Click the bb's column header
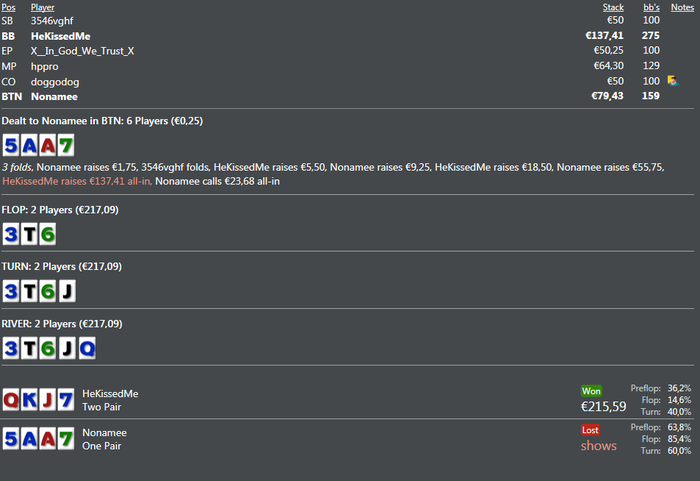The image size is (700, 481). (x=650, y=7)
